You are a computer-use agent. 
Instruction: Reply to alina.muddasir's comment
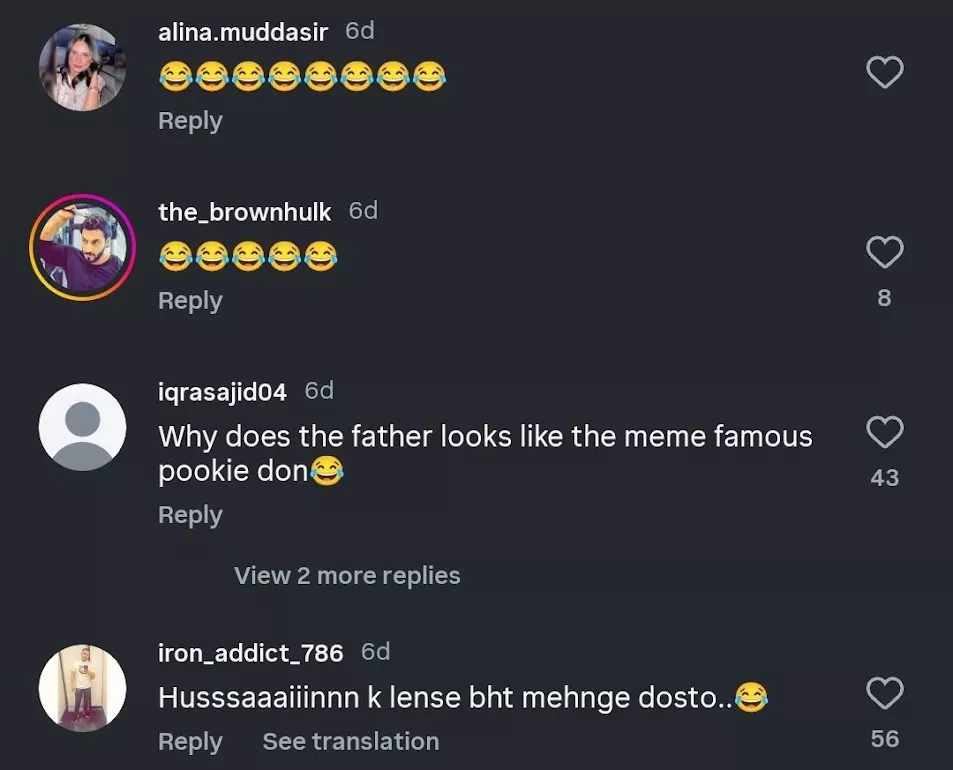click(x=190, y=121)
